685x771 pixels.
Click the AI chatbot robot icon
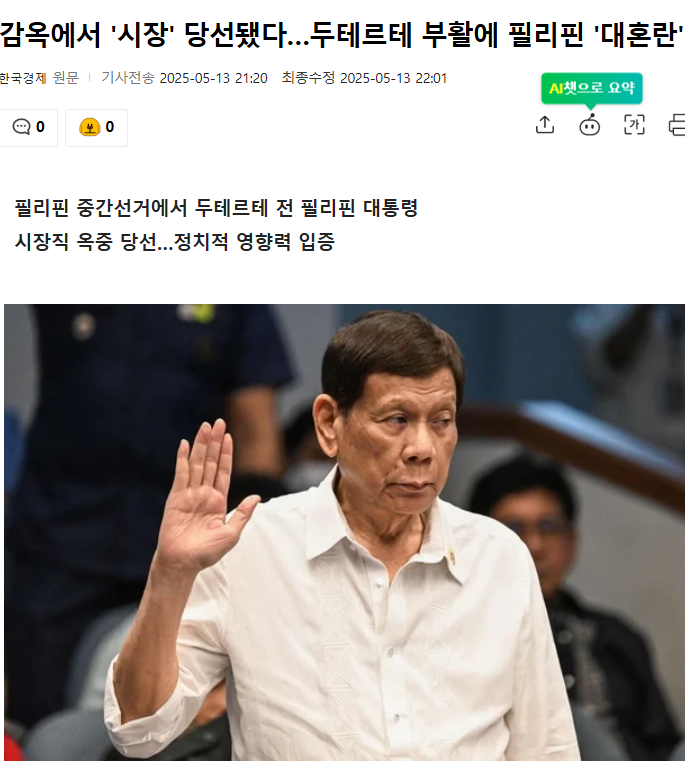tap(590, 125)
